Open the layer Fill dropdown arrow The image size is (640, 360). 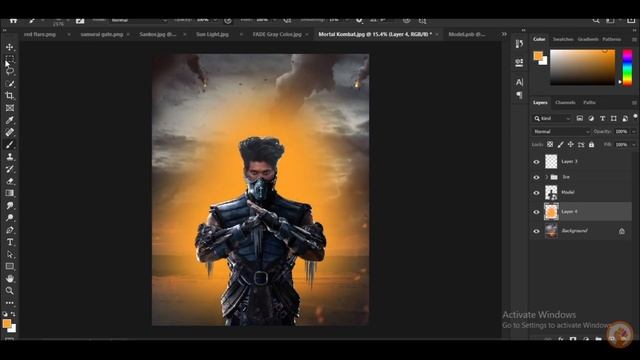click(x=633, y=144)
